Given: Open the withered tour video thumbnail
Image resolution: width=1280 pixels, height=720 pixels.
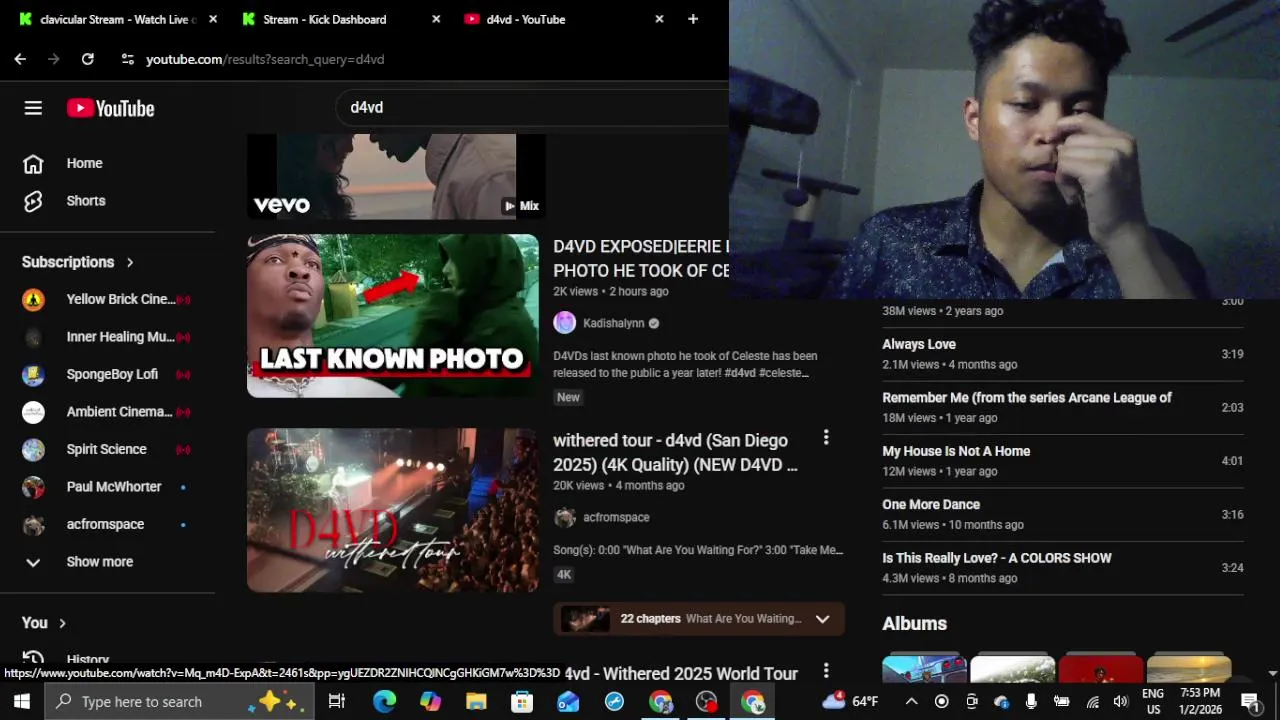Looking at the screenshot, I should [393, 510].
